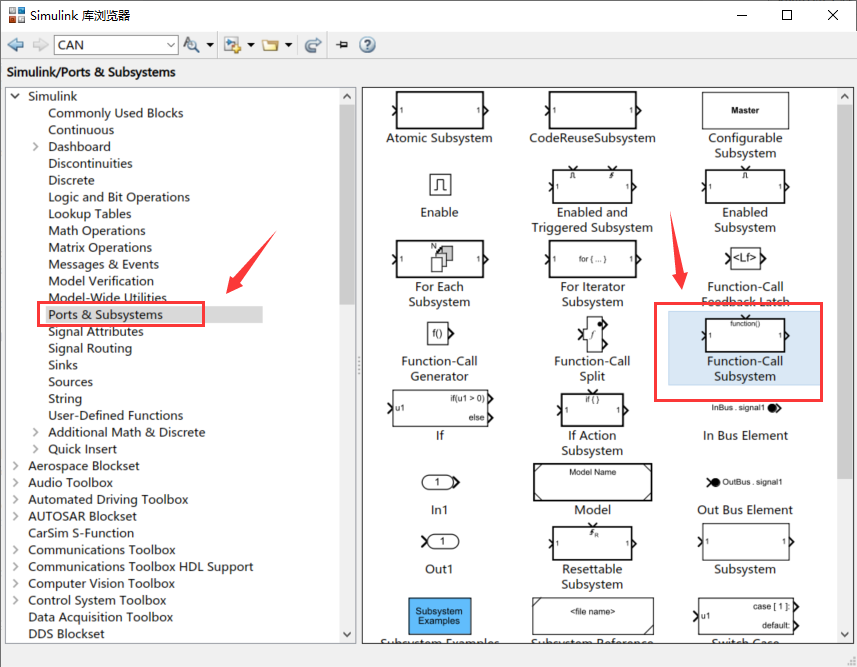The image size is (857, 667).
Task: Click block pane scrollbar up arrow
Action: click(844, 96)
